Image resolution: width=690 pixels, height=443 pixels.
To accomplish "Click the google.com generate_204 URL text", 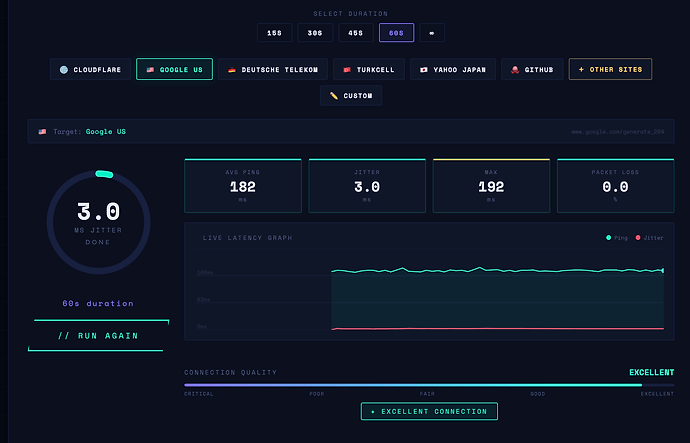I will pyautogui.click(x=618, y=132).
